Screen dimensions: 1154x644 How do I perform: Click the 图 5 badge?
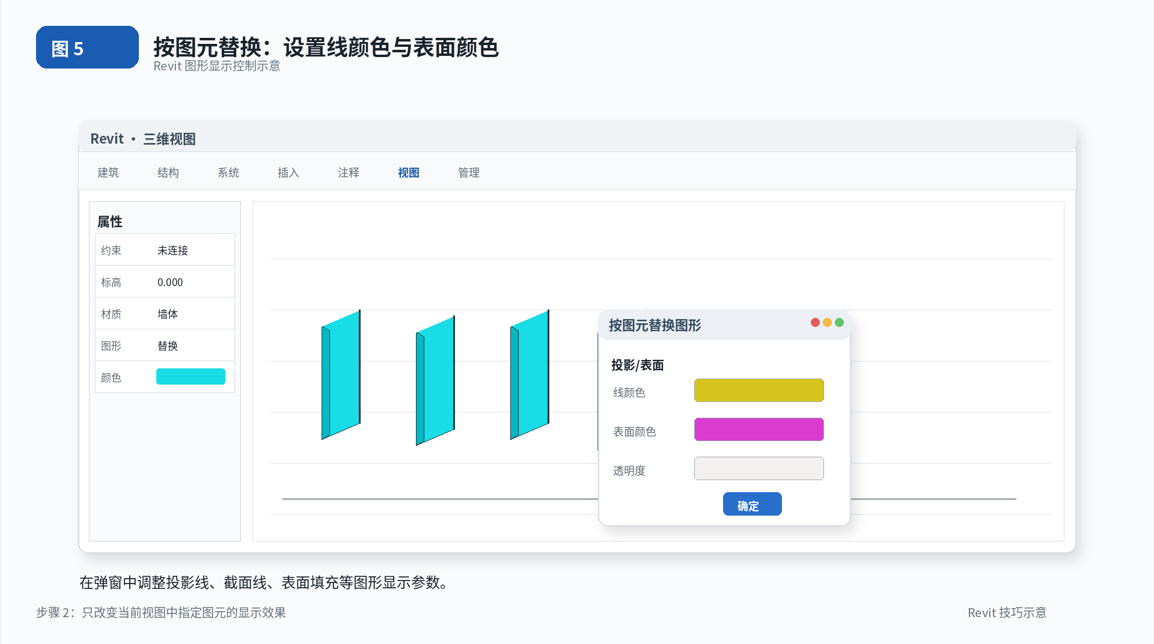pyautogui.click(x=87, y=47)
